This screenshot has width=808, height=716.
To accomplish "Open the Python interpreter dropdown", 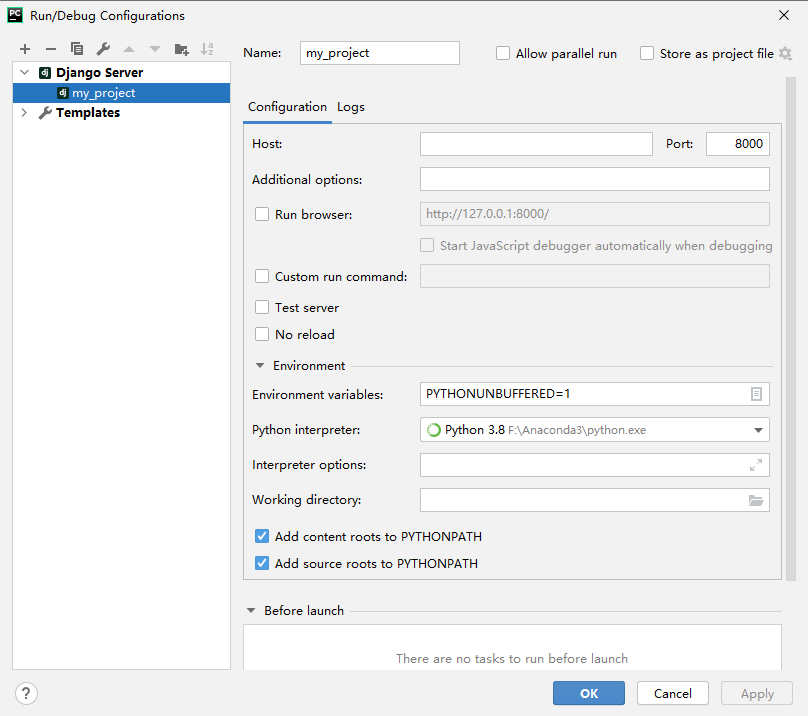I will point(758,430).
